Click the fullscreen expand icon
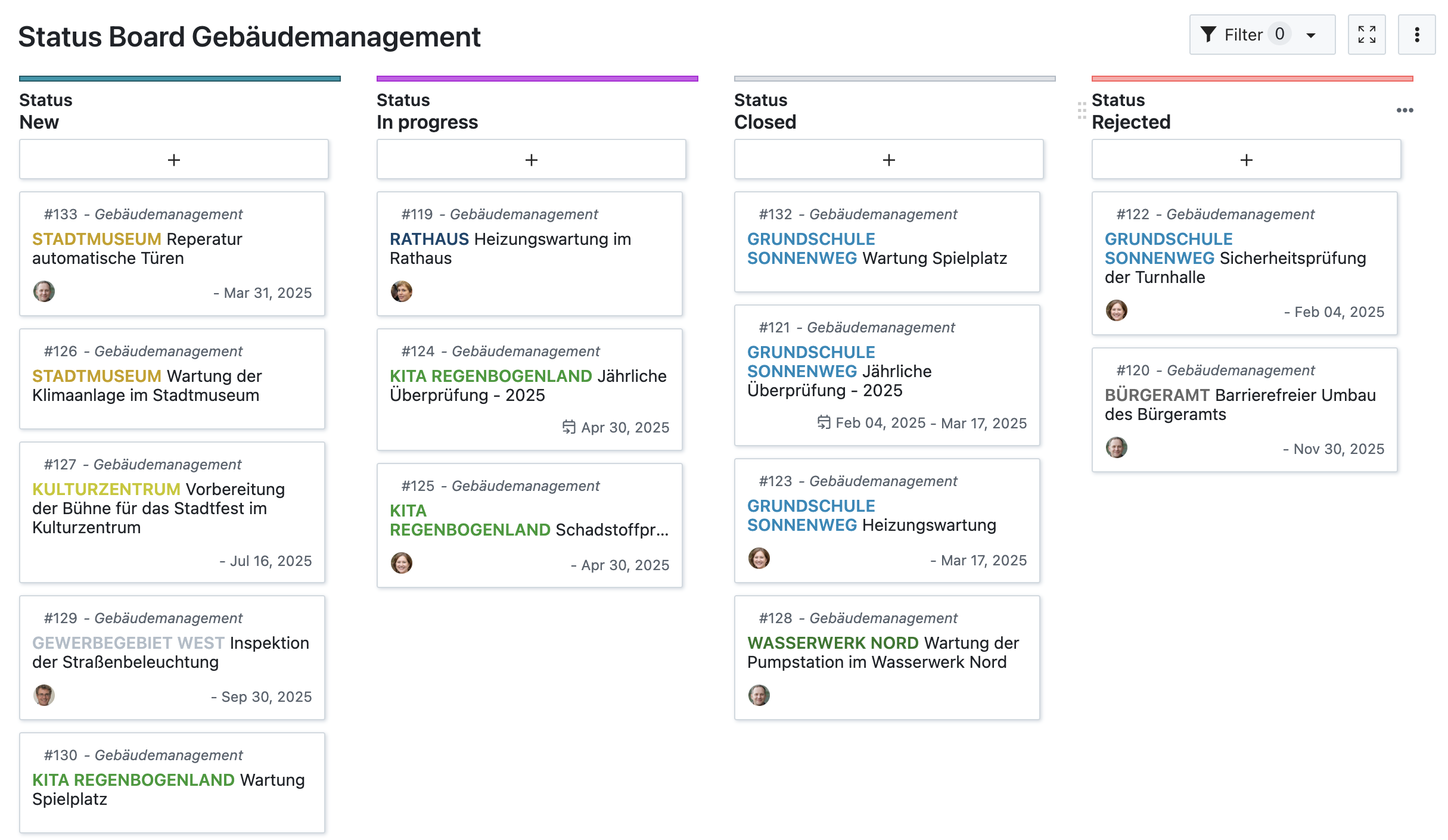Viewport: 1448px width, 840px height. click(1367, 35)
